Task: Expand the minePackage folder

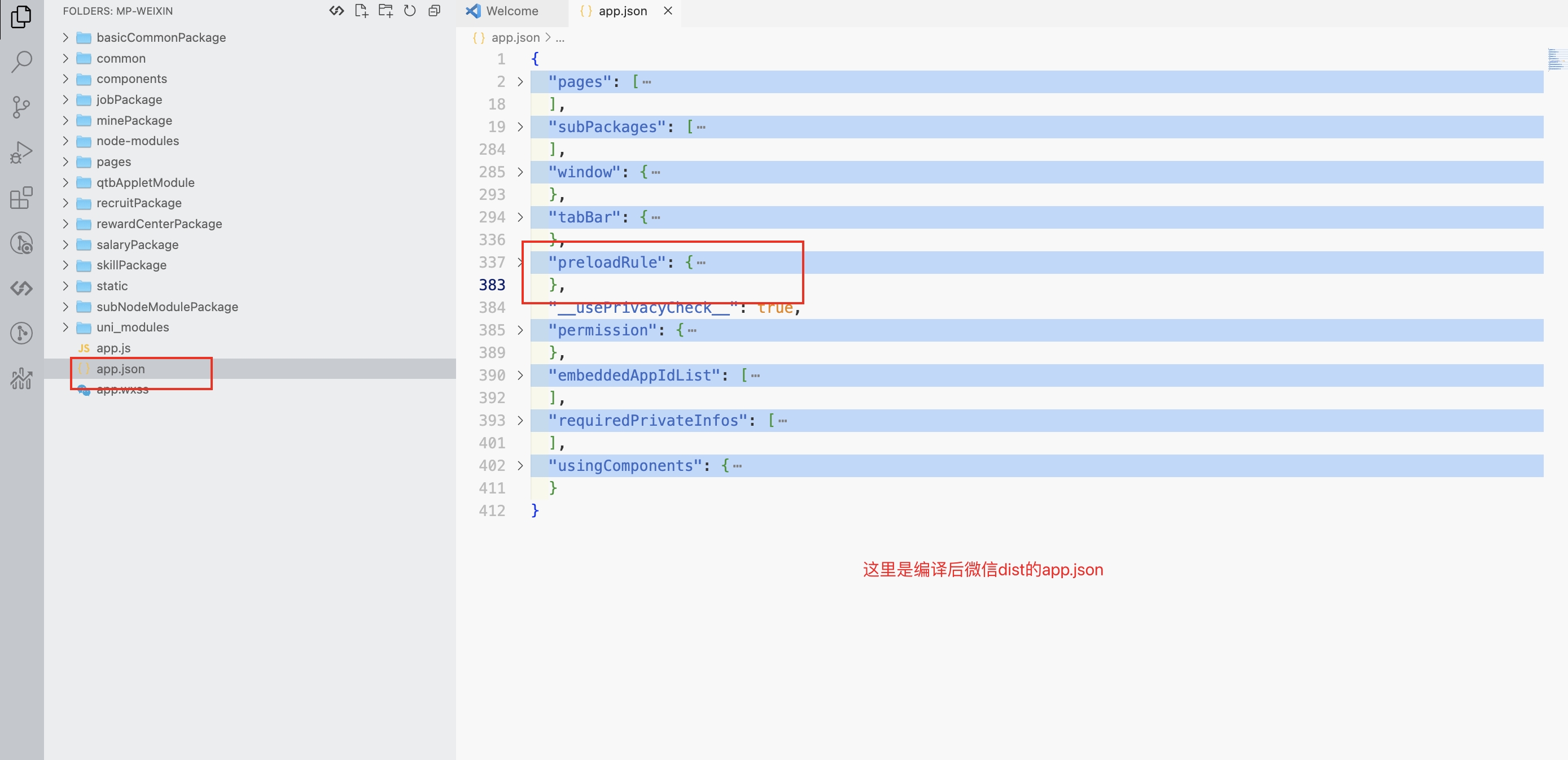Action: (x=65, y=120)
